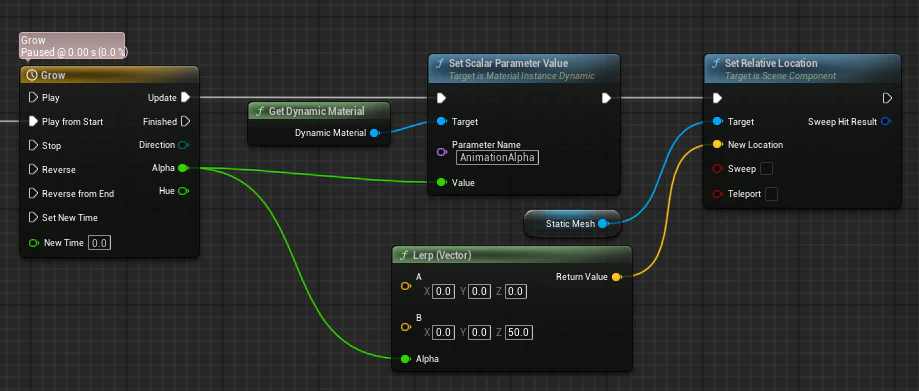Select the Set Relative Location node header
The width and height of the screenshot is (919, 391).
(802, 69)
